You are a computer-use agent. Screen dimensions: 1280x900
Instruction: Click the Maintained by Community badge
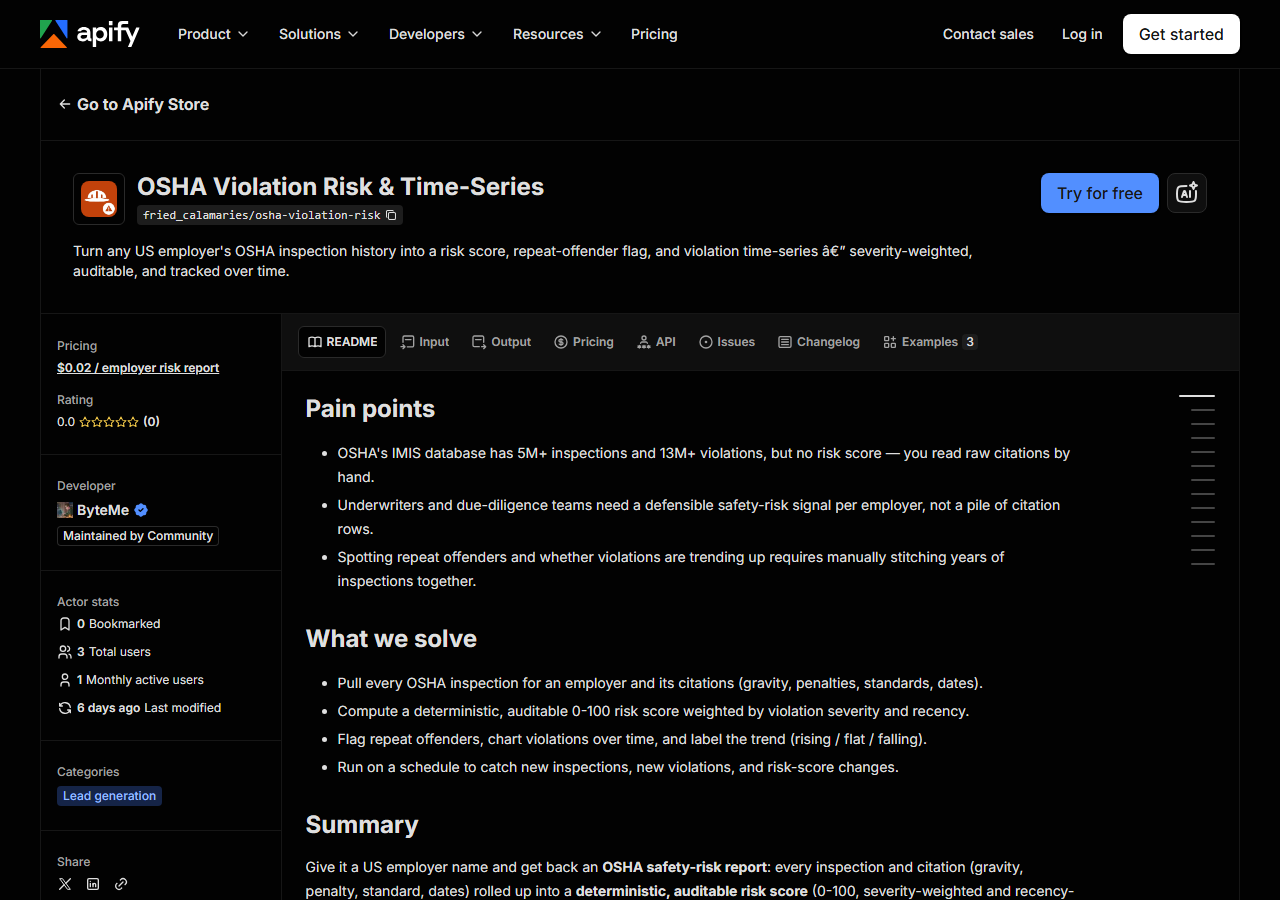point(138,536)
